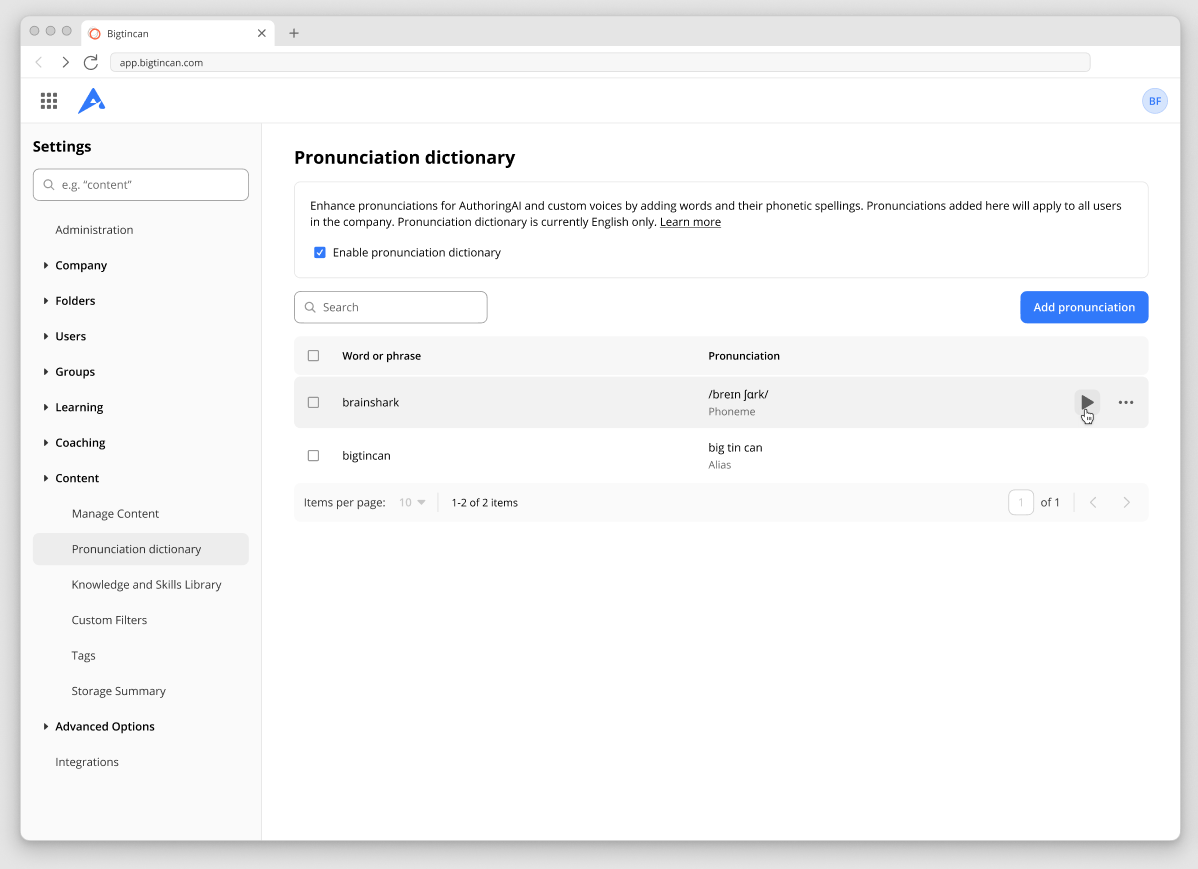Image resolution: width=1198 pixels, height=869 pixels.
Task: Expand the Users settings section
Action: [x=46, y=336]
